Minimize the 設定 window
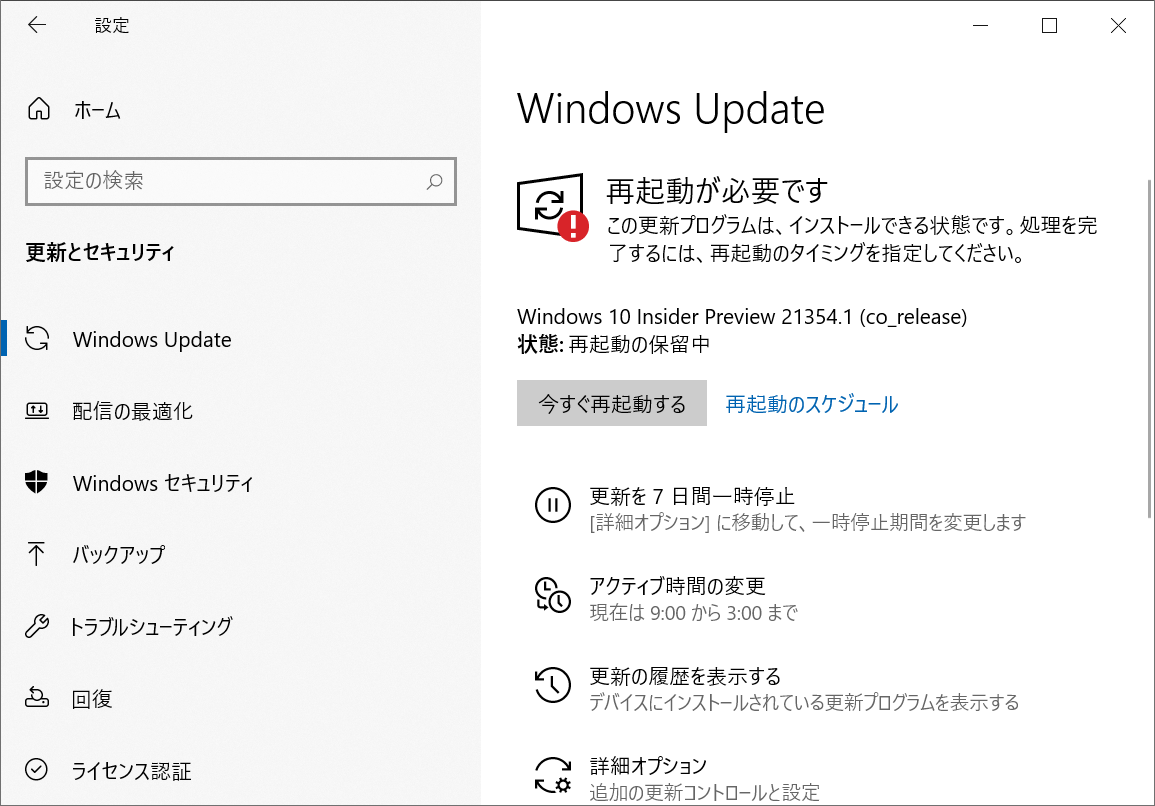1155x806 pixels. coord(980,25)
